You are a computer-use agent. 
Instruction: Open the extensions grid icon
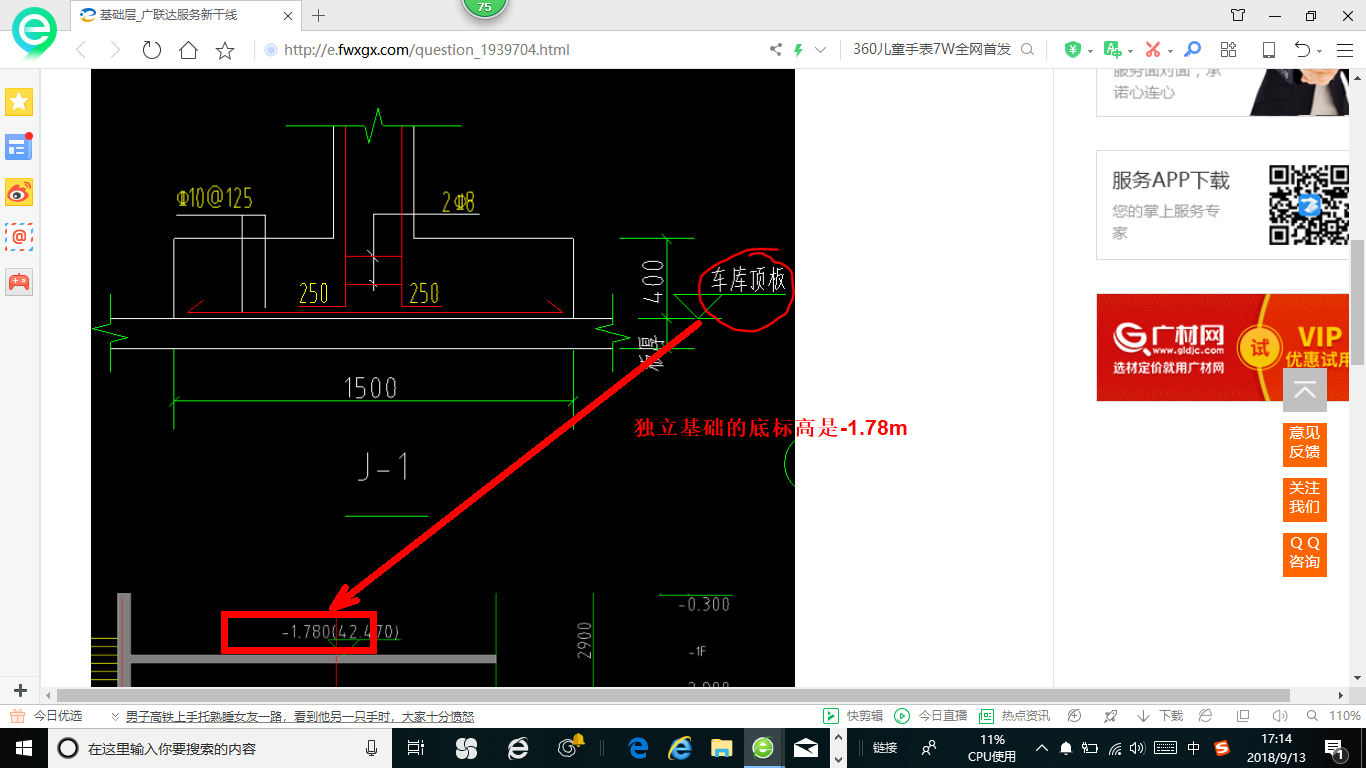(1229, 50)
